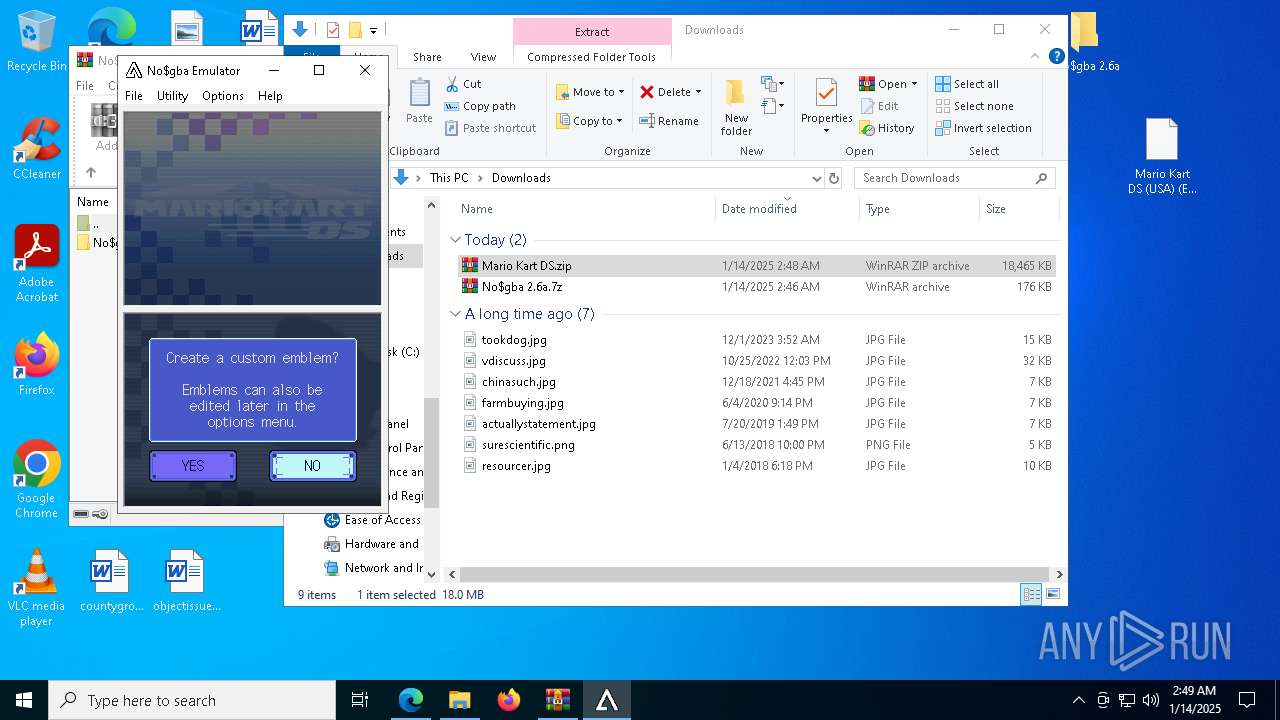Click the Cut scissors icon
The width and height of the screenshot is (1280, 720).
[452, 84]
